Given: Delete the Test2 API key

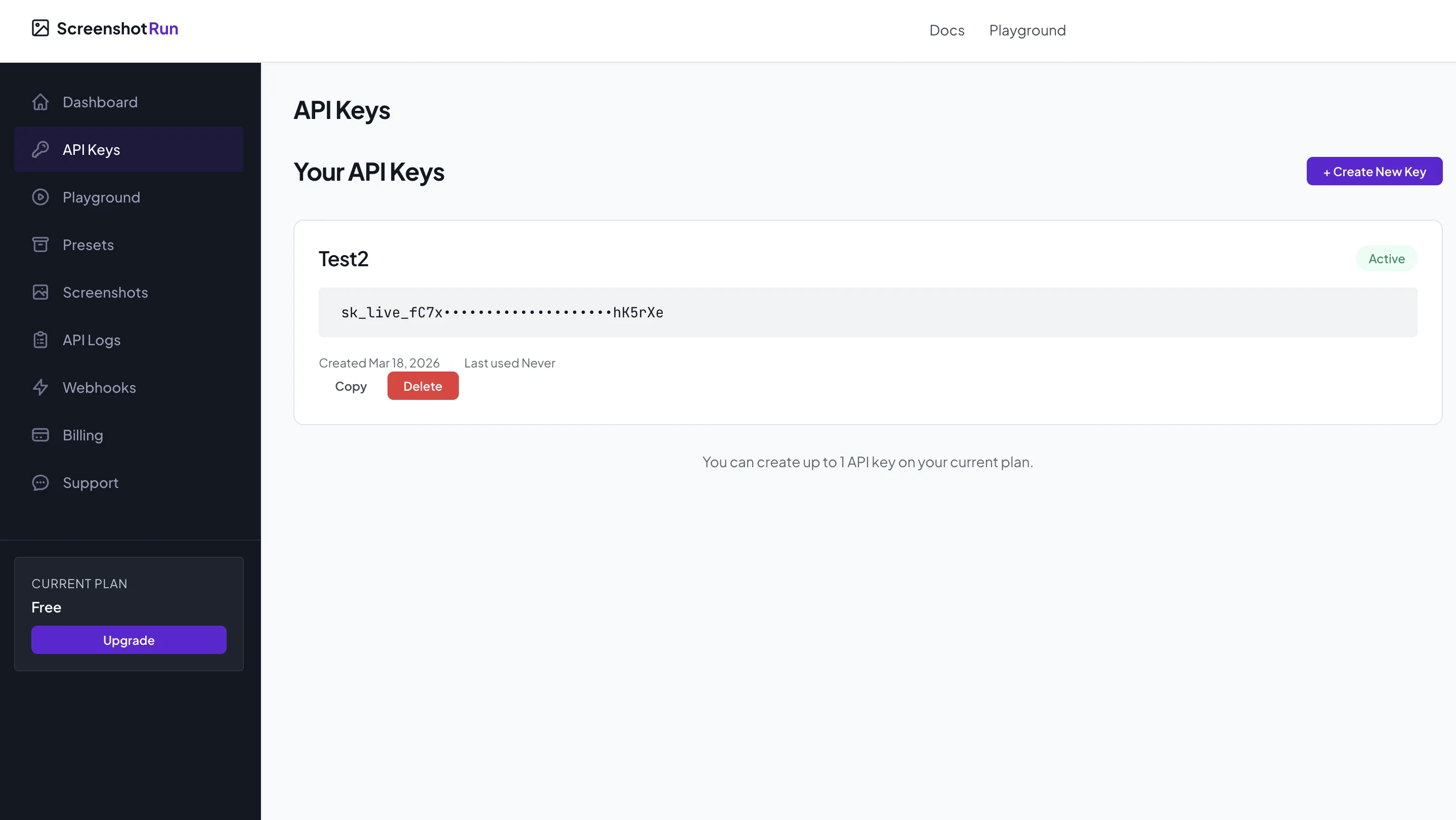Looking at the screenshot, I should pyautogui.click(x=422, y=386).
